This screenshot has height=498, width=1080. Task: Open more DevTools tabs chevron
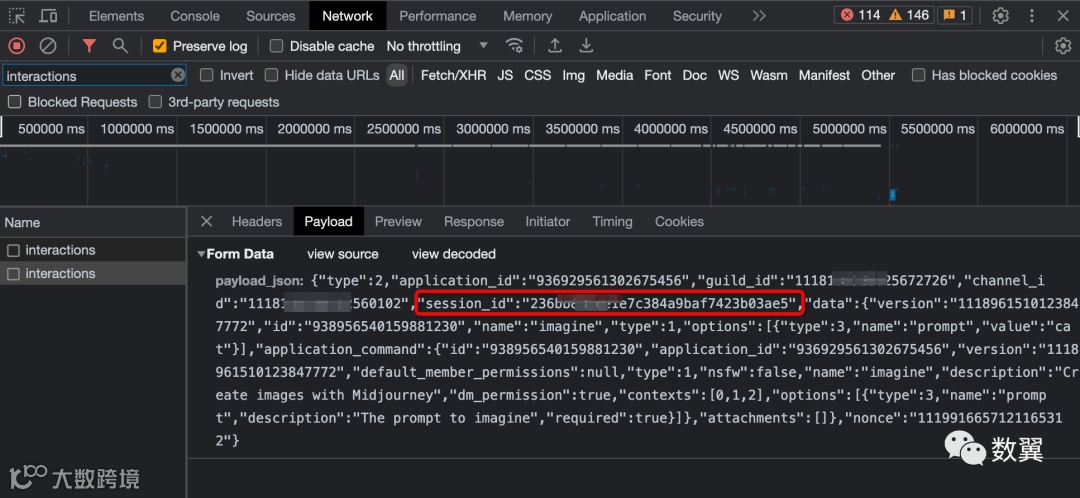758,15
